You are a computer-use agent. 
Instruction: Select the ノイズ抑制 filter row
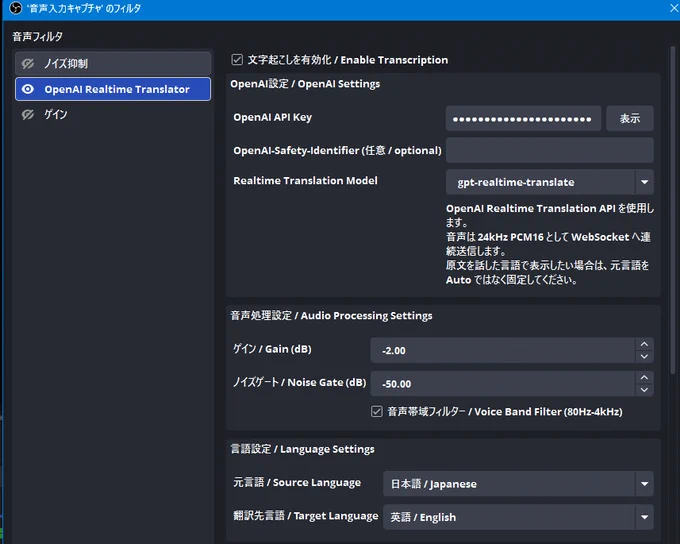click(113, 64)
